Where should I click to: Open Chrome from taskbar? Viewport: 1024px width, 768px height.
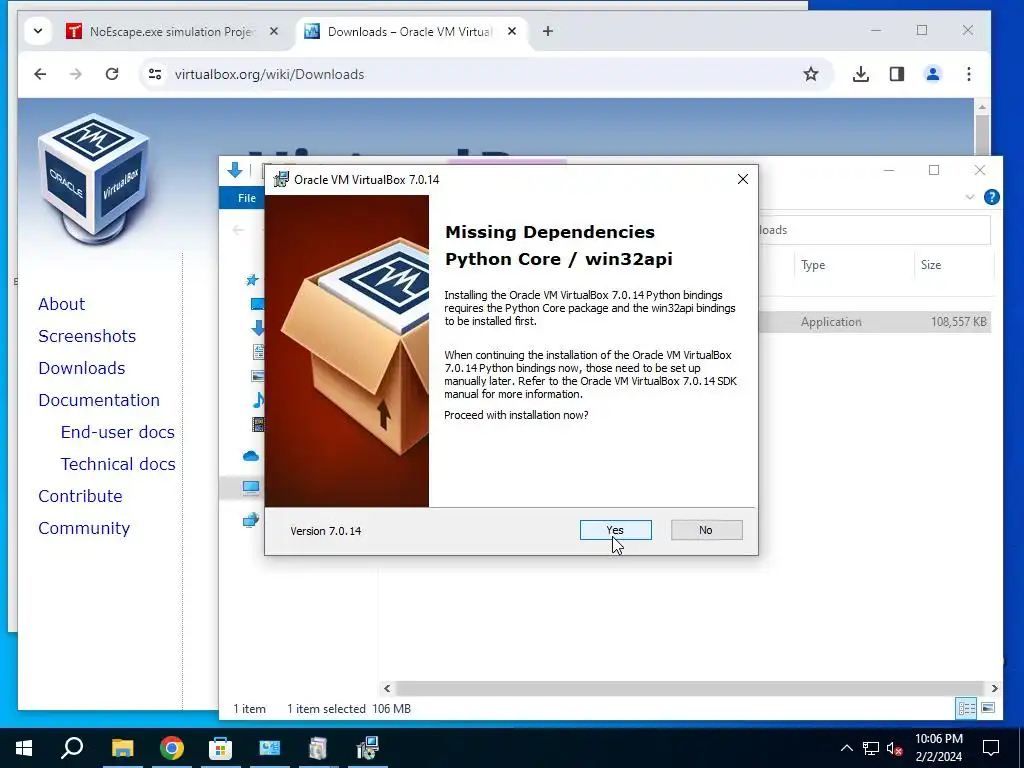172,748
